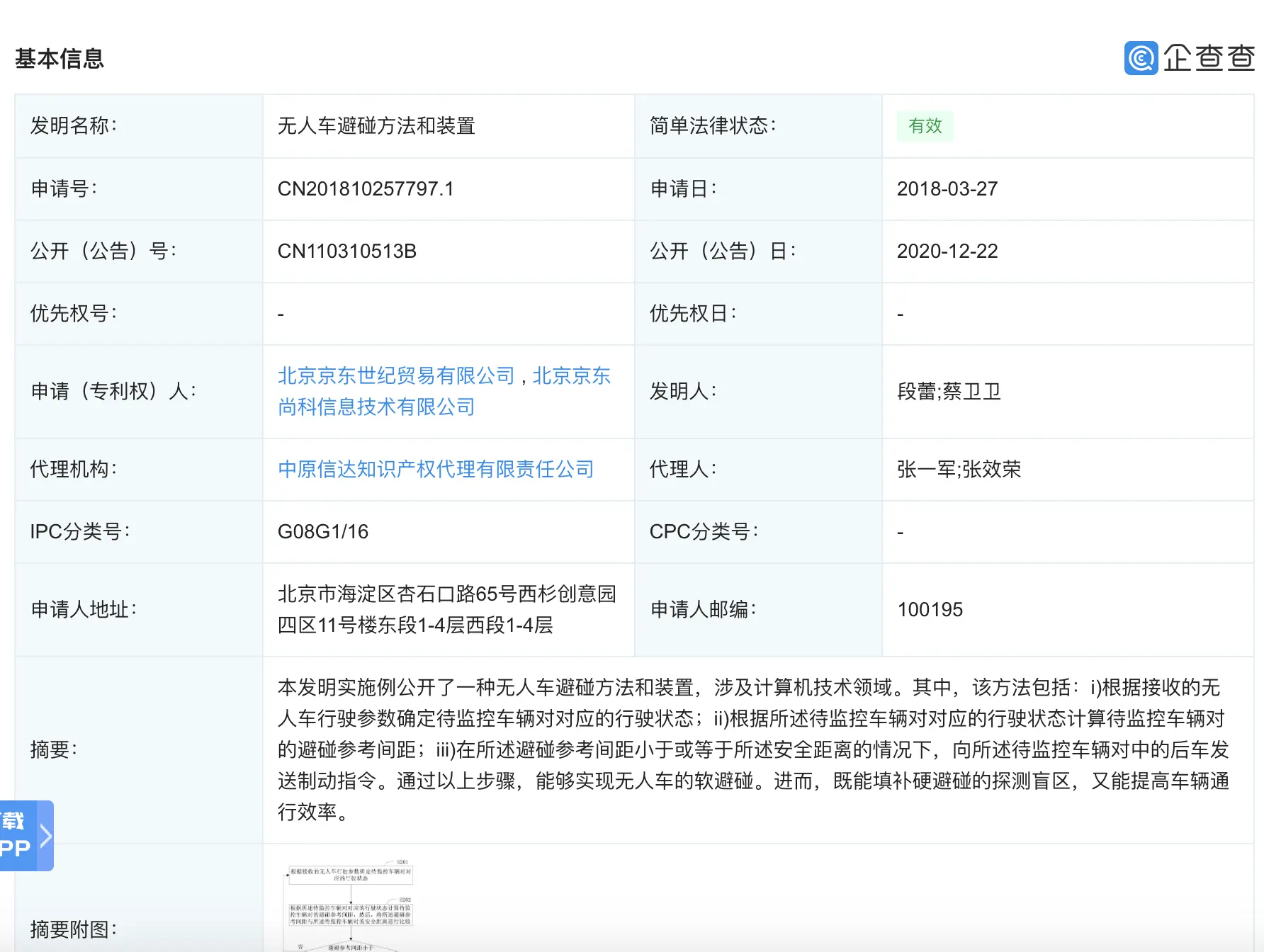
Task: Click the 申请日 field label
Action: [x=683, y=189]
